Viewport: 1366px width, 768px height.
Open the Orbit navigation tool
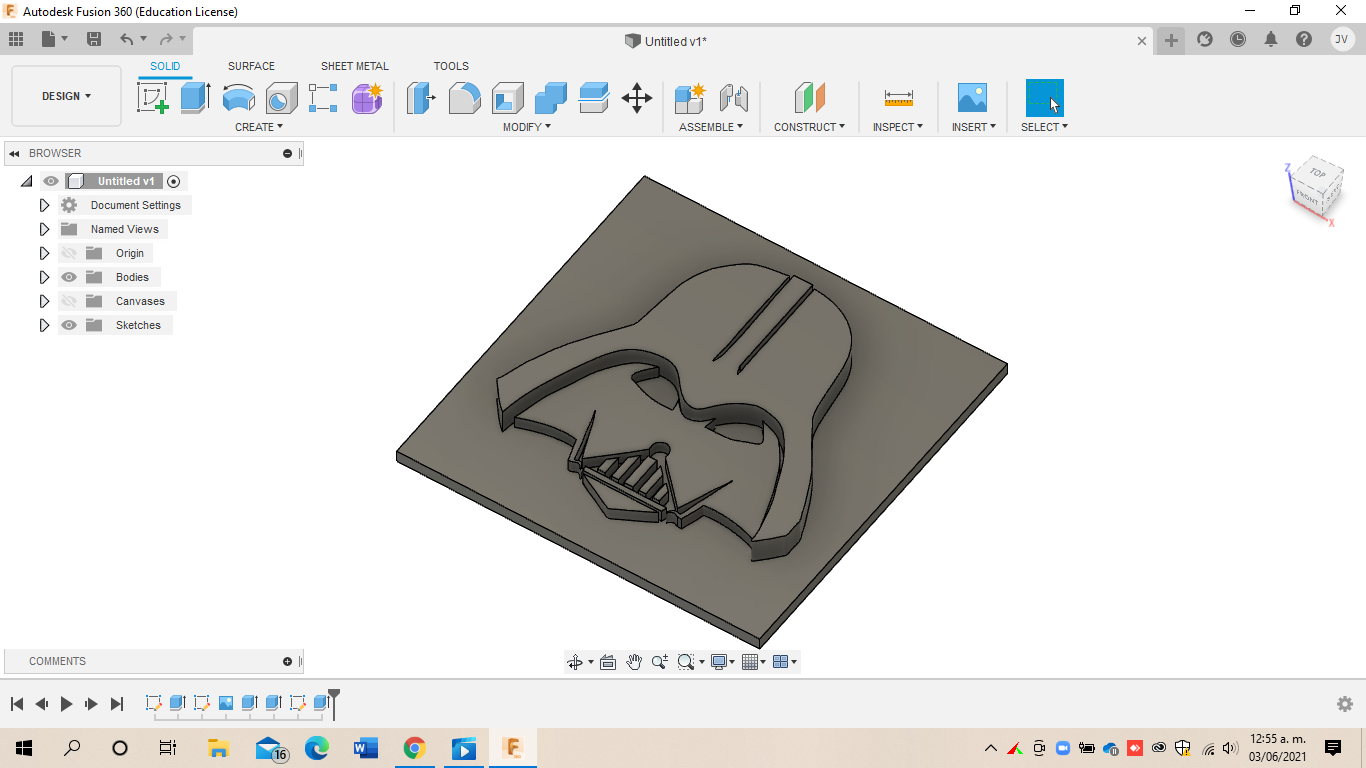pyautogui.click(x=575, y=662)
